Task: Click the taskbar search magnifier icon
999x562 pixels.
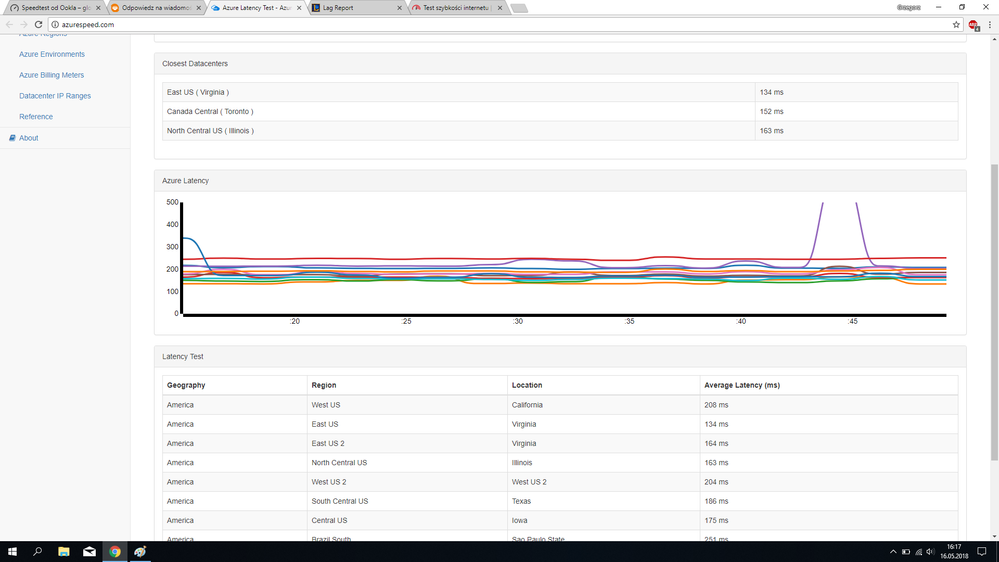Action: click(x=38, y=551)
